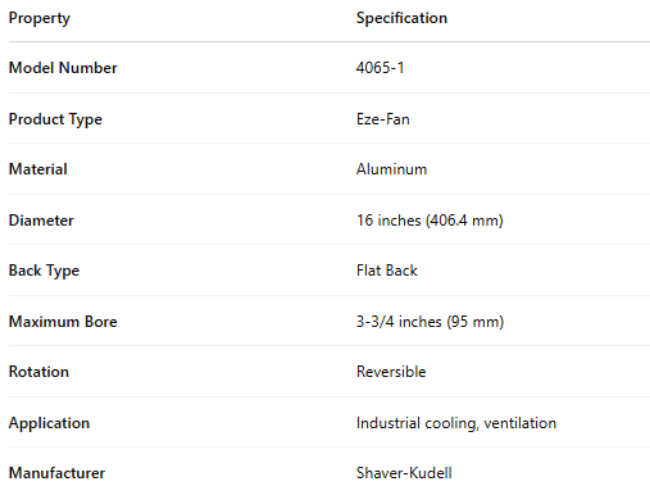This screenshot has width=650, height=500.
Task: Select the Back Type label
Action: click(x=44, y=270)
